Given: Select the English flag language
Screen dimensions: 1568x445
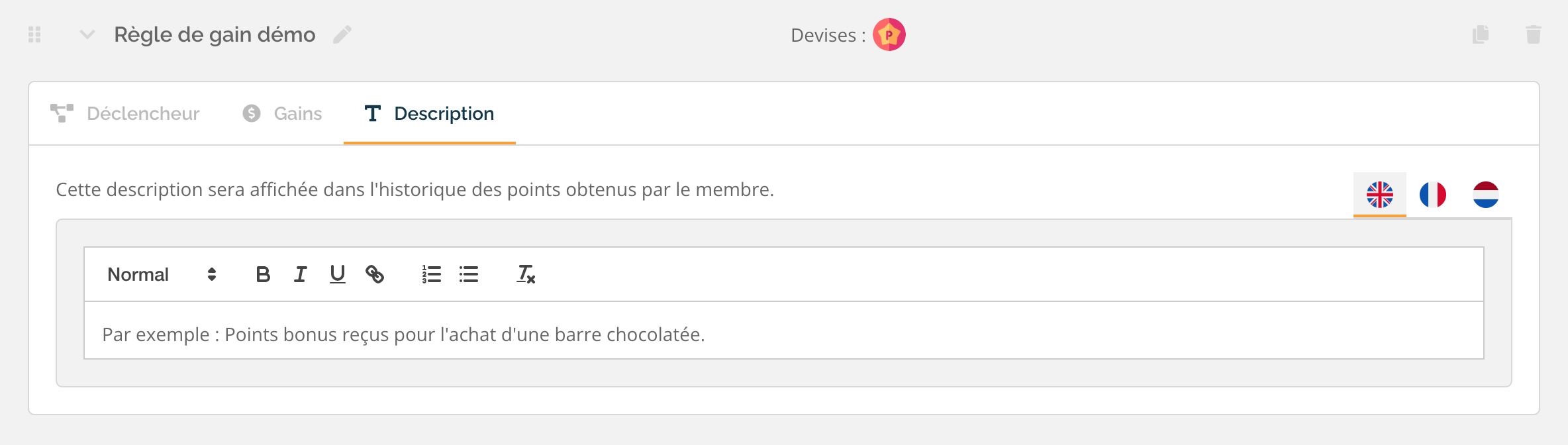Looking at the screenshot, I should [1380, 195].
